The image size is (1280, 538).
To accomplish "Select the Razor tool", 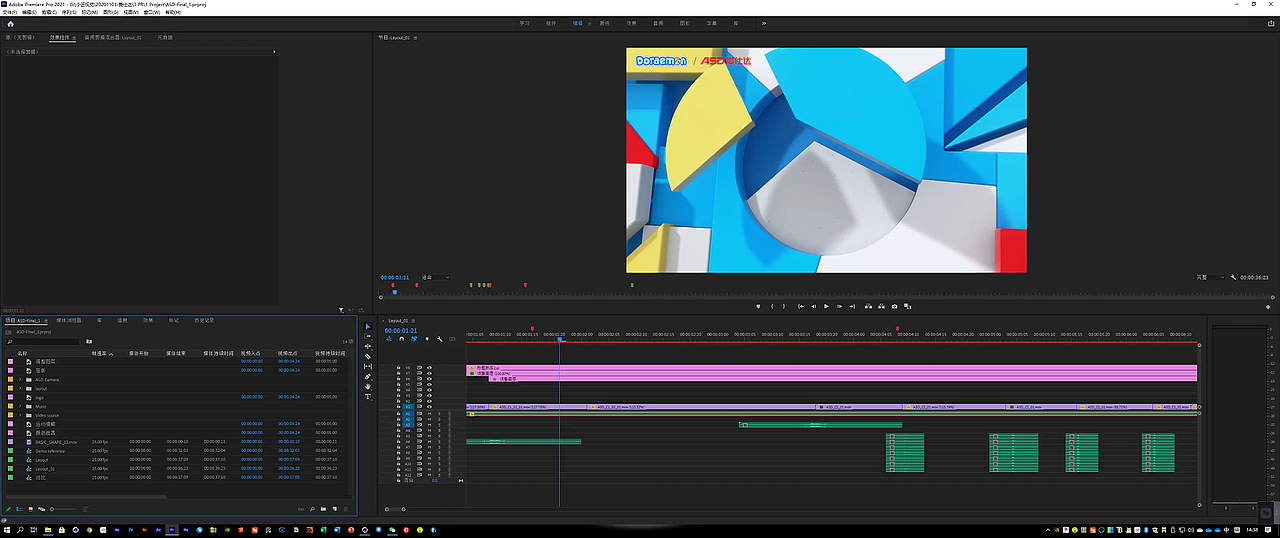I will [x=368, y=356].
